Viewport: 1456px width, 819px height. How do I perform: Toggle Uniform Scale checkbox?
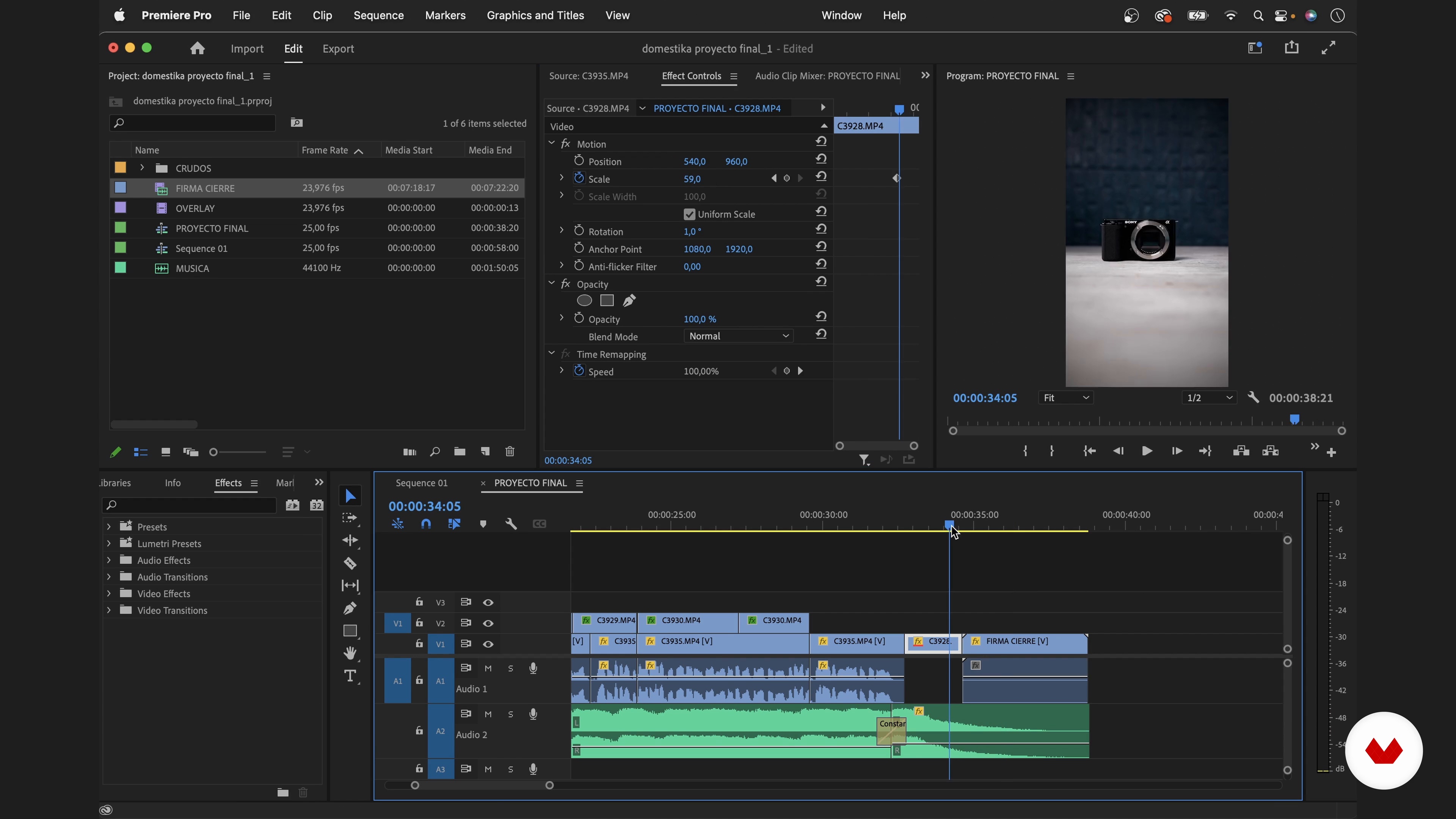(689, 214)
